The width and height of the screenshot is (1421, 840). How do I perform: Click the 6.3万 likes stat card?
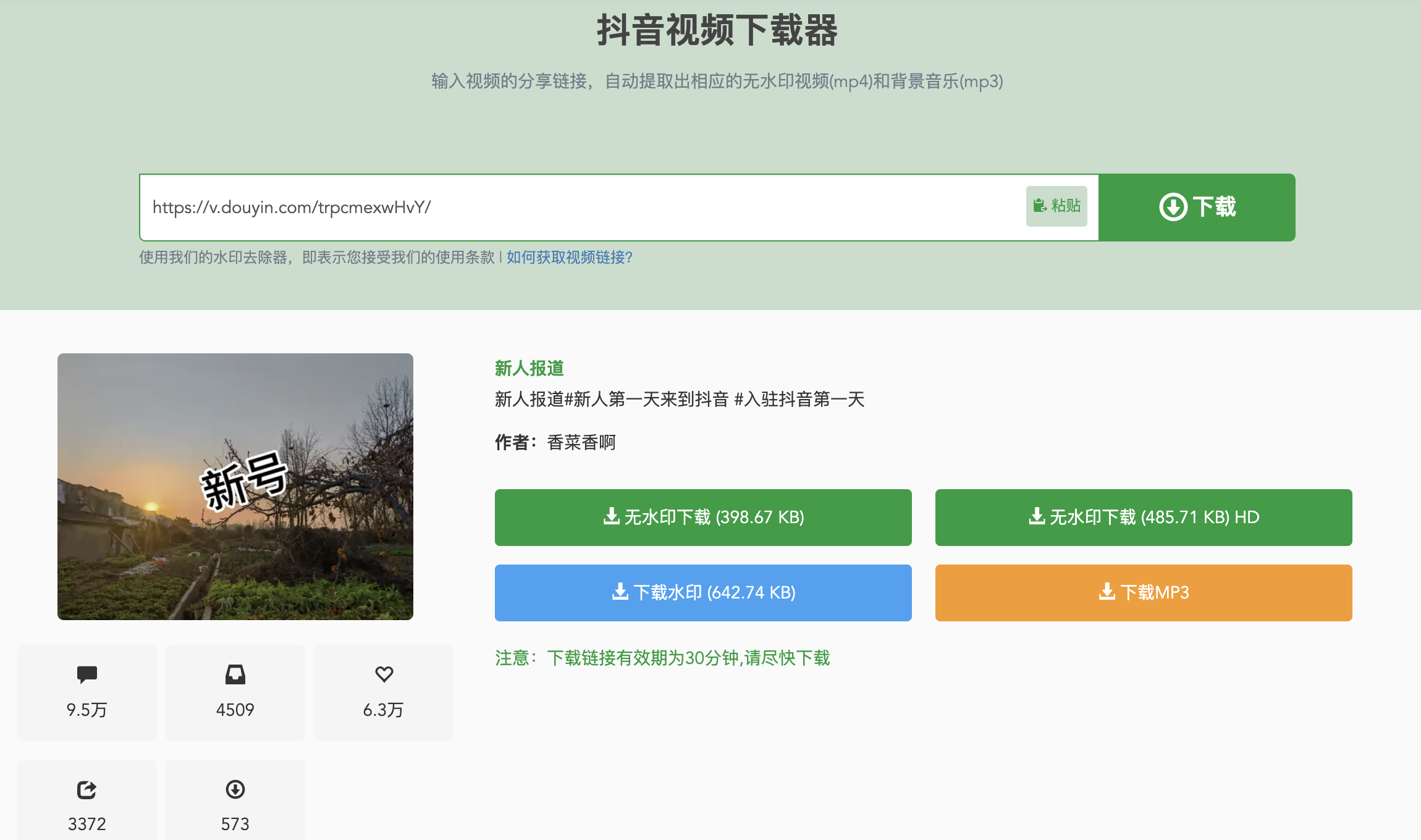coord(384,693)
